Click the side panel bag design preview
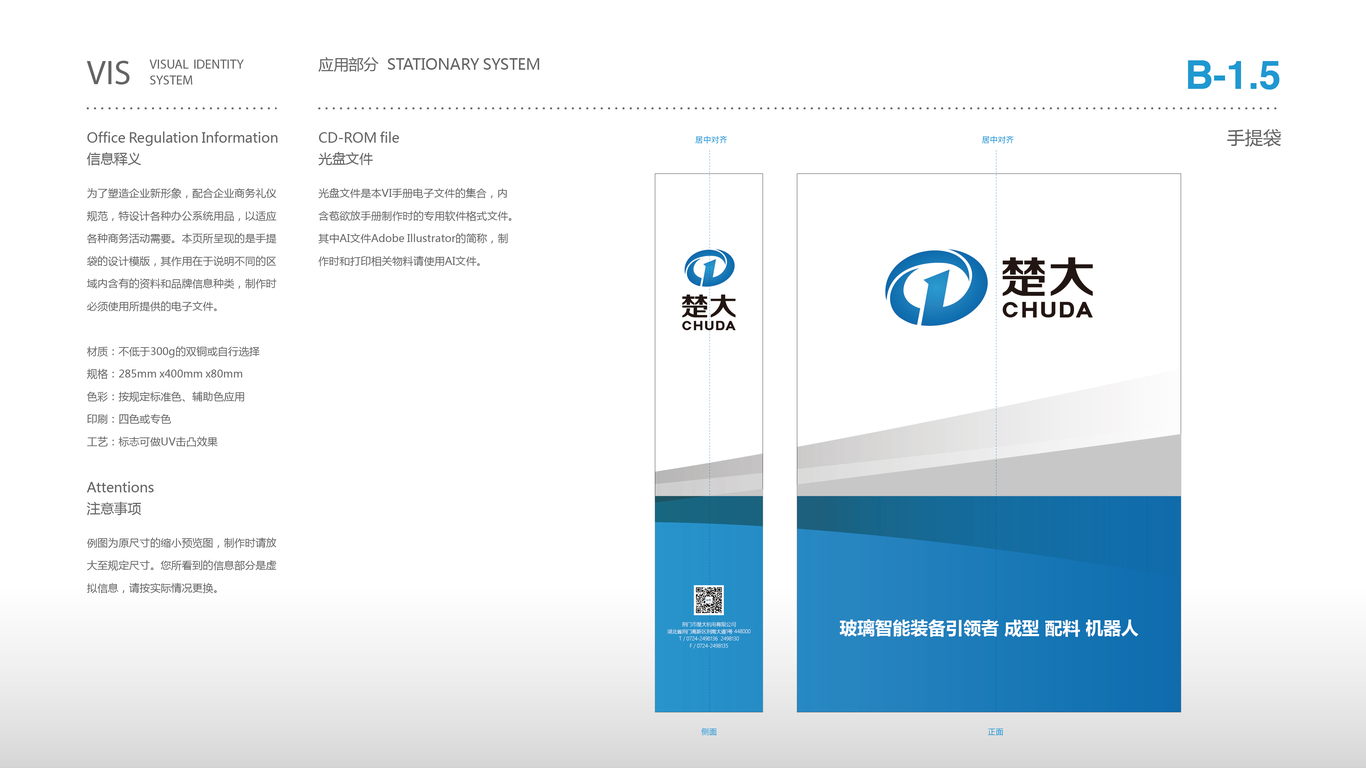The image size is (1366, 768). click(709, 443)
